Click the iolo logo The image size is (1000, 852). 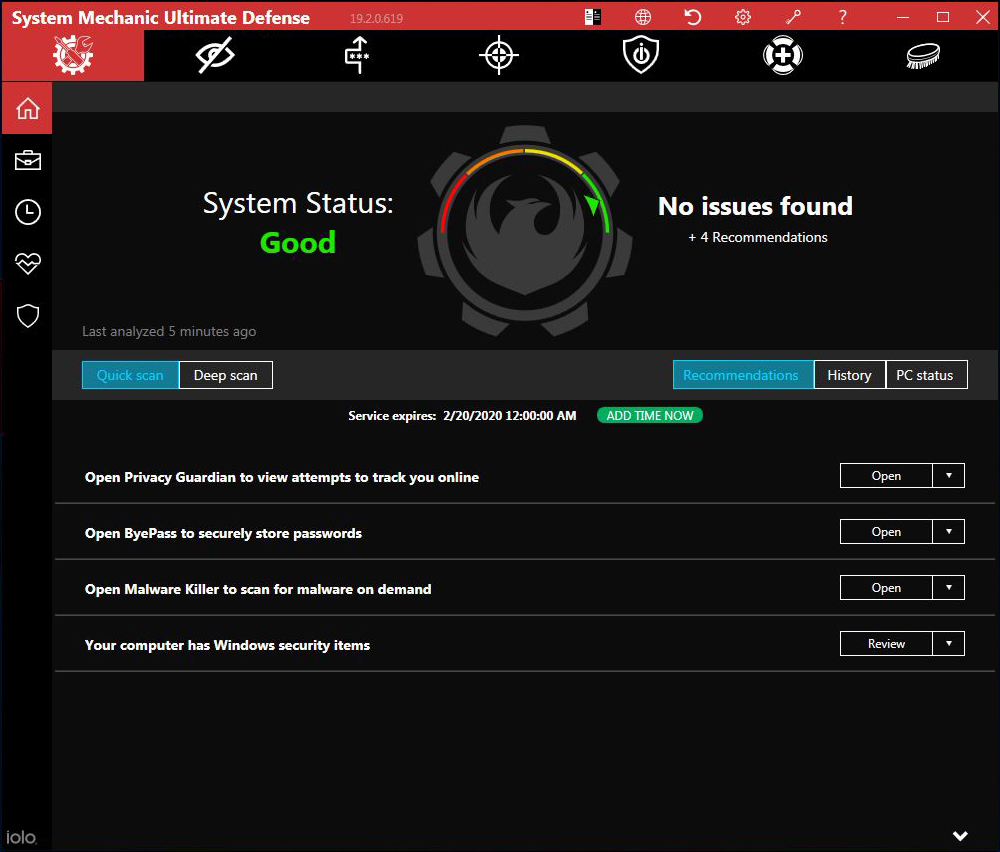21,837
